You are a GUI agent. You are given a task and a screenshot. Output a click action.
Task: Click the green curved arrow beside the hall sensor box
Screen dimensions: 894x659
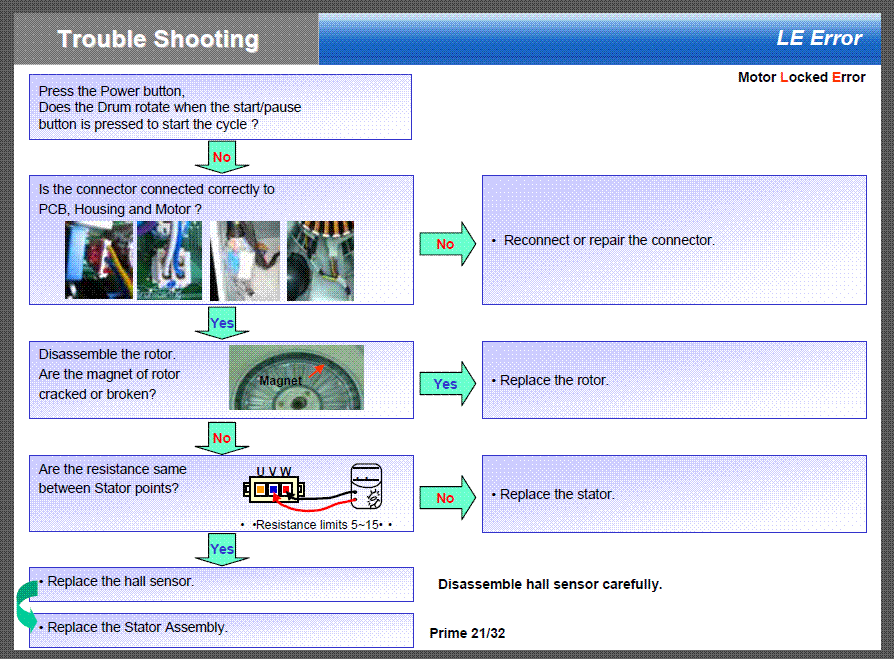(x=27, y=605)
